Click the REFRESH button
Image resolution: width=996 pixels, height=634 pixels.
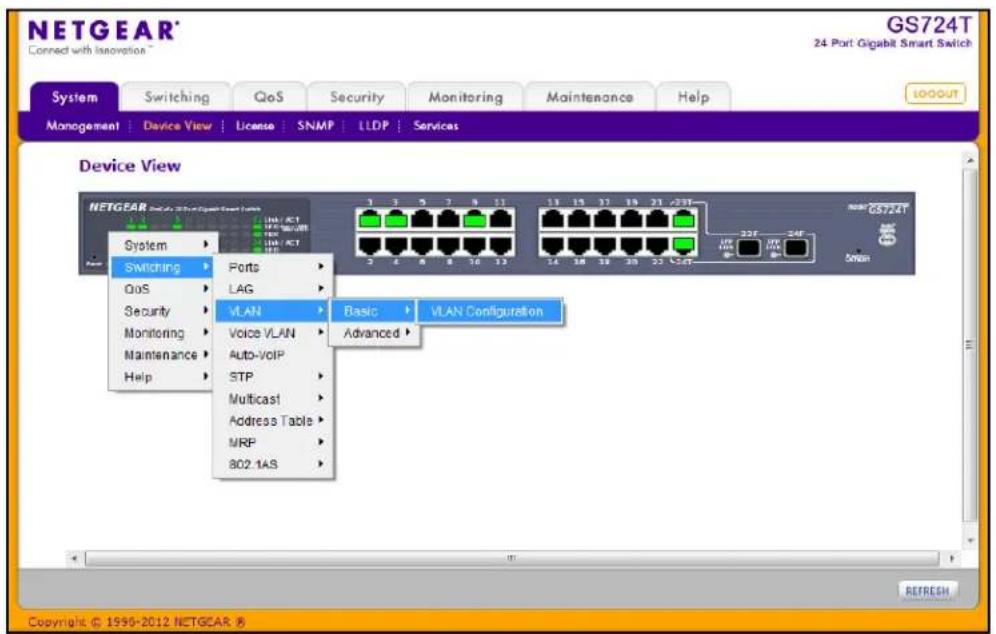tap(927, 591)
